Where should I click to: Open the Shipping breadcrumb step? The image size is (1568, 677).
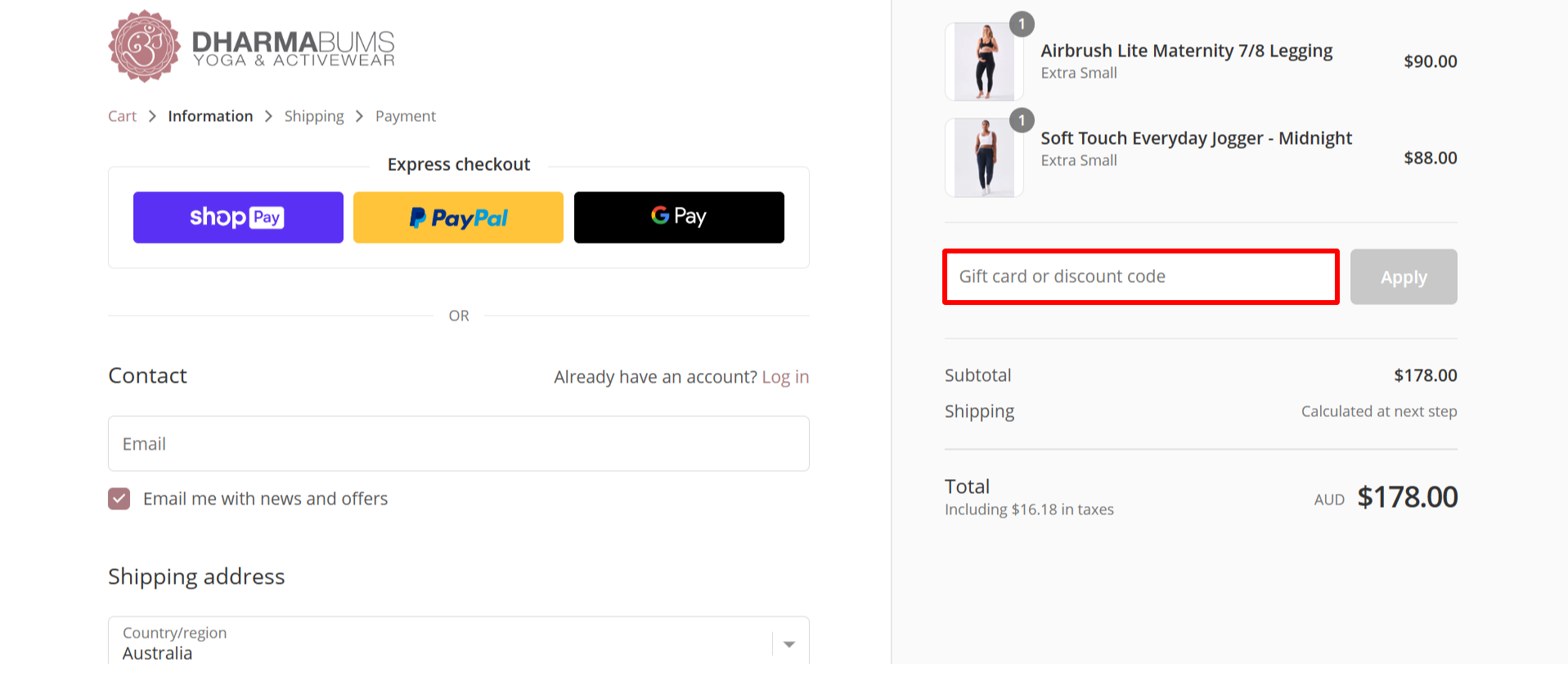314,116
